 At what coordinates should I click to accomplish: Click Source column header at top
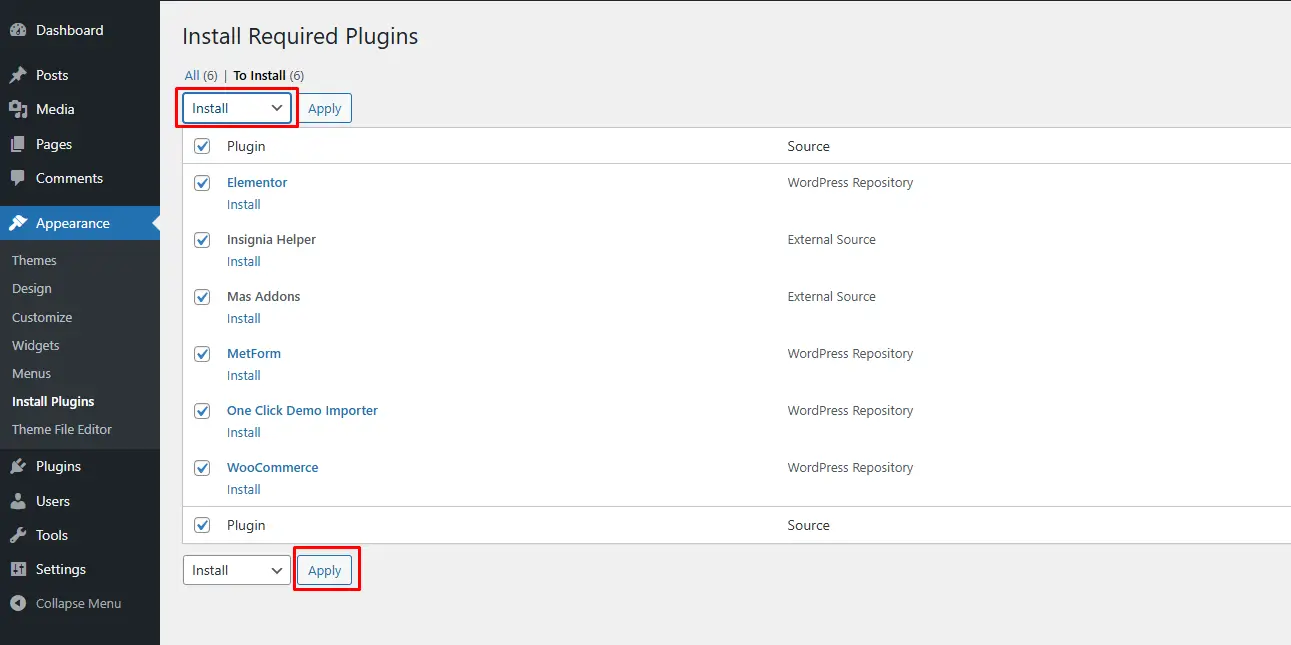point(808,146)
